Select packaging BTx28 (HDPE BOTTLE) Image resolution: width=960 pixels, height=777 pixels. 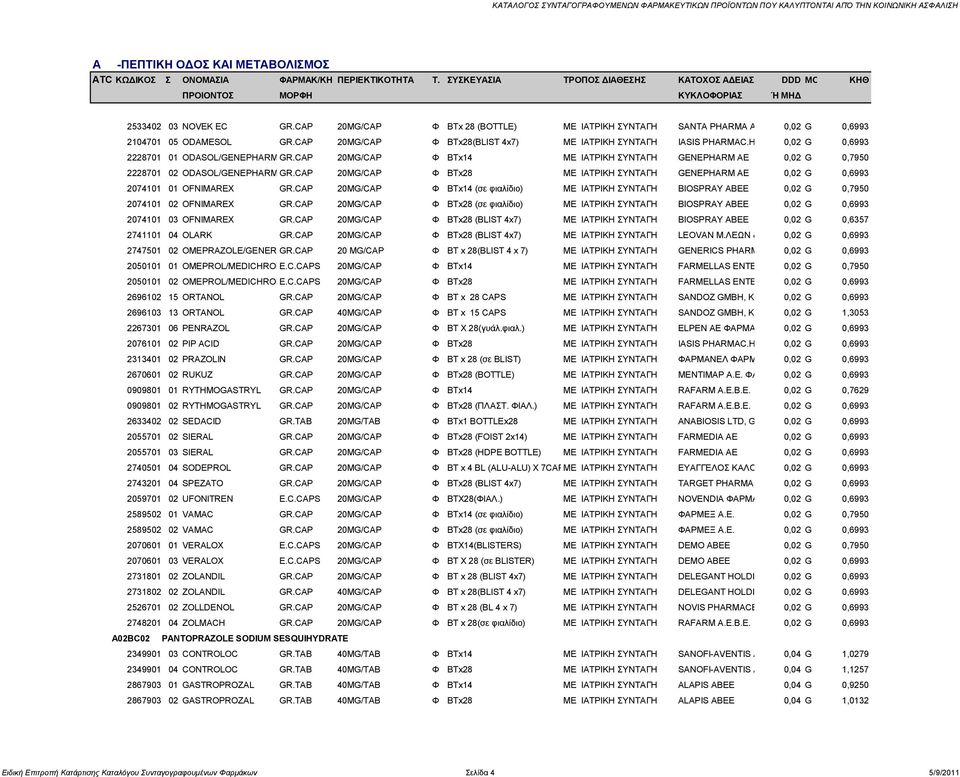494,452
